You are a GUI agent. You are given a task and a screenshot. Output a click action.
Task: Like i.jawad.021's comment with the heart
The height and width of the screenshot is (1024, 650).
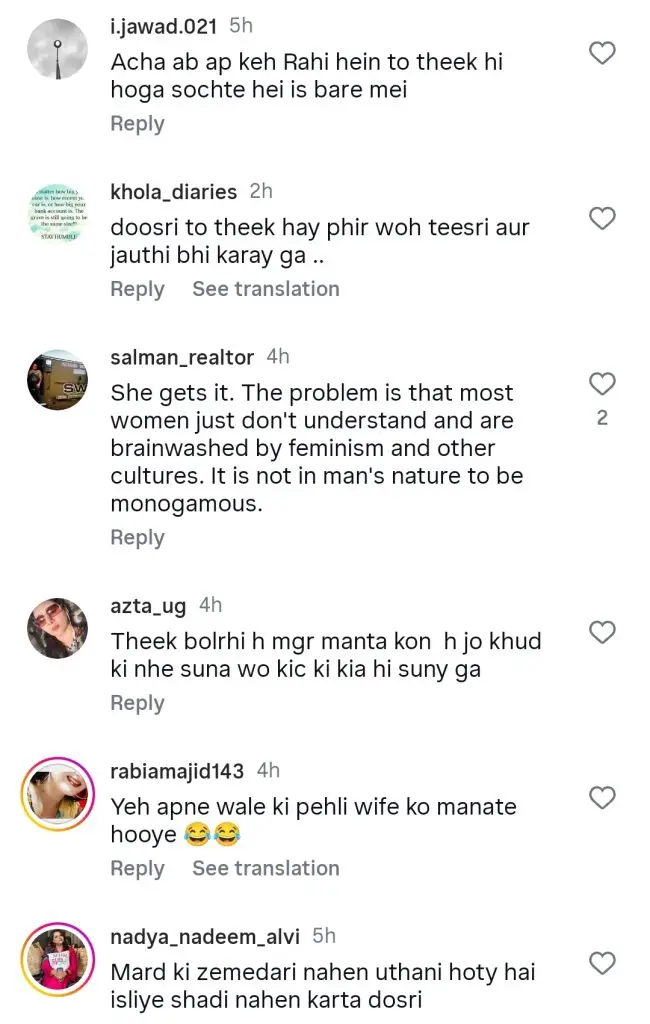(602, 54)
